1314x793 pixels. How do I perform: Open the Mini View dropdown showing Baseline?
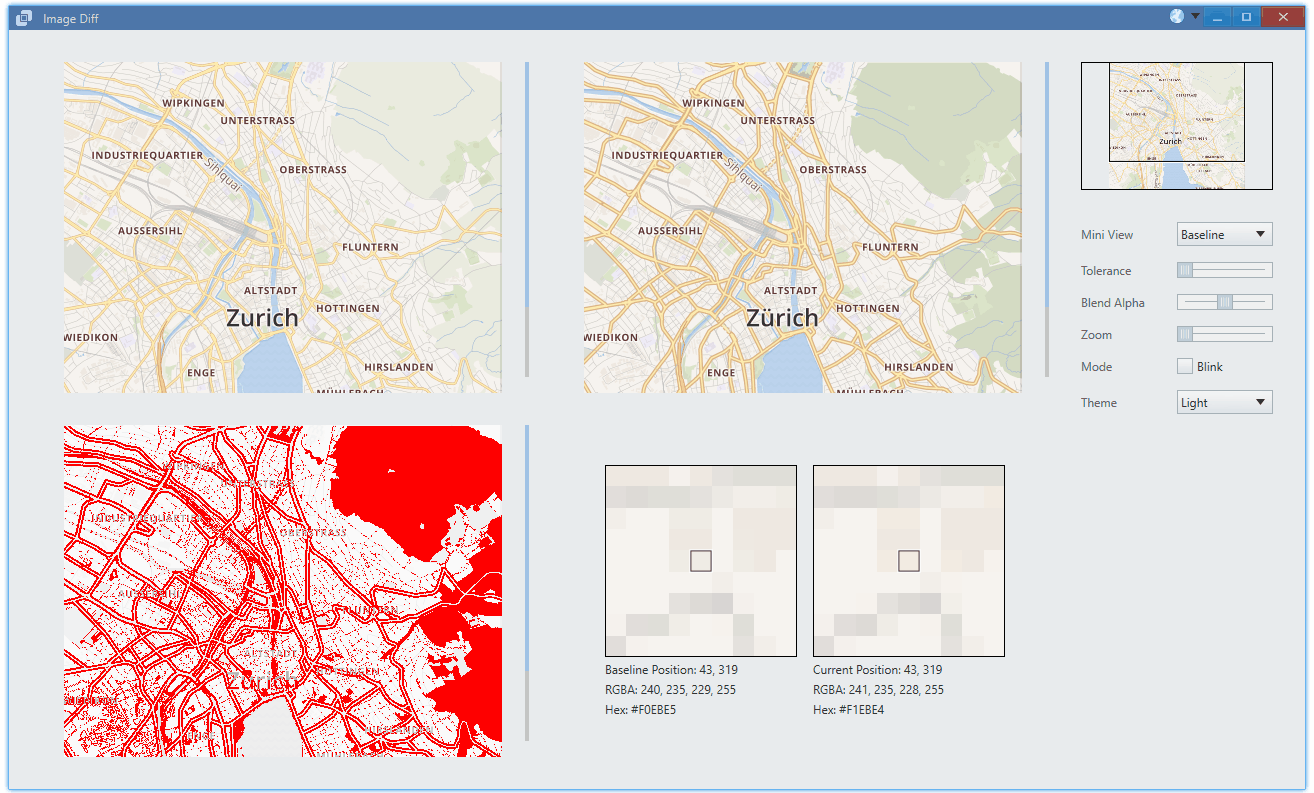1225,235
